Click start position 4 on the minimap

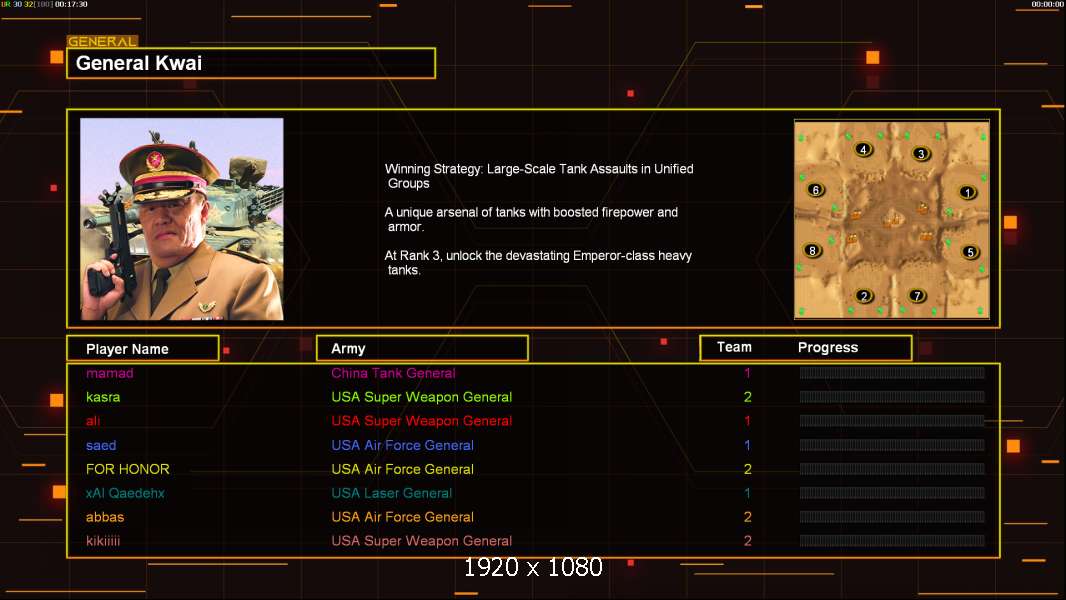(x=863, y=149)
